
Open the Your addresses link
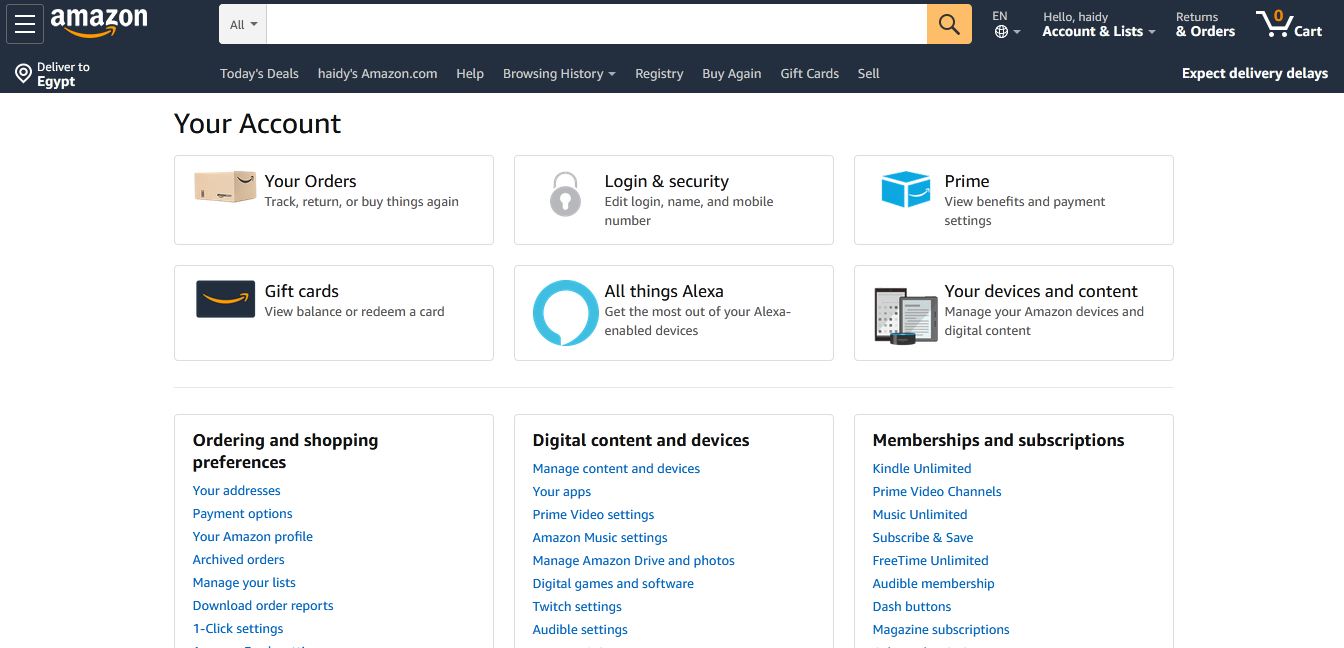point(236,490)
